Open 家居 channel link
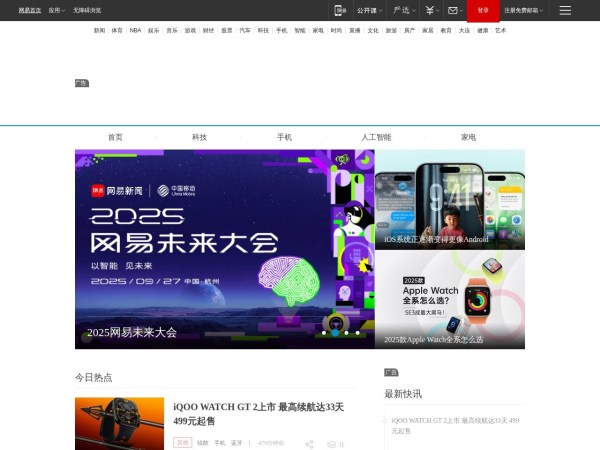This screenshot has width=600, height=450. (x=427, y=30)
